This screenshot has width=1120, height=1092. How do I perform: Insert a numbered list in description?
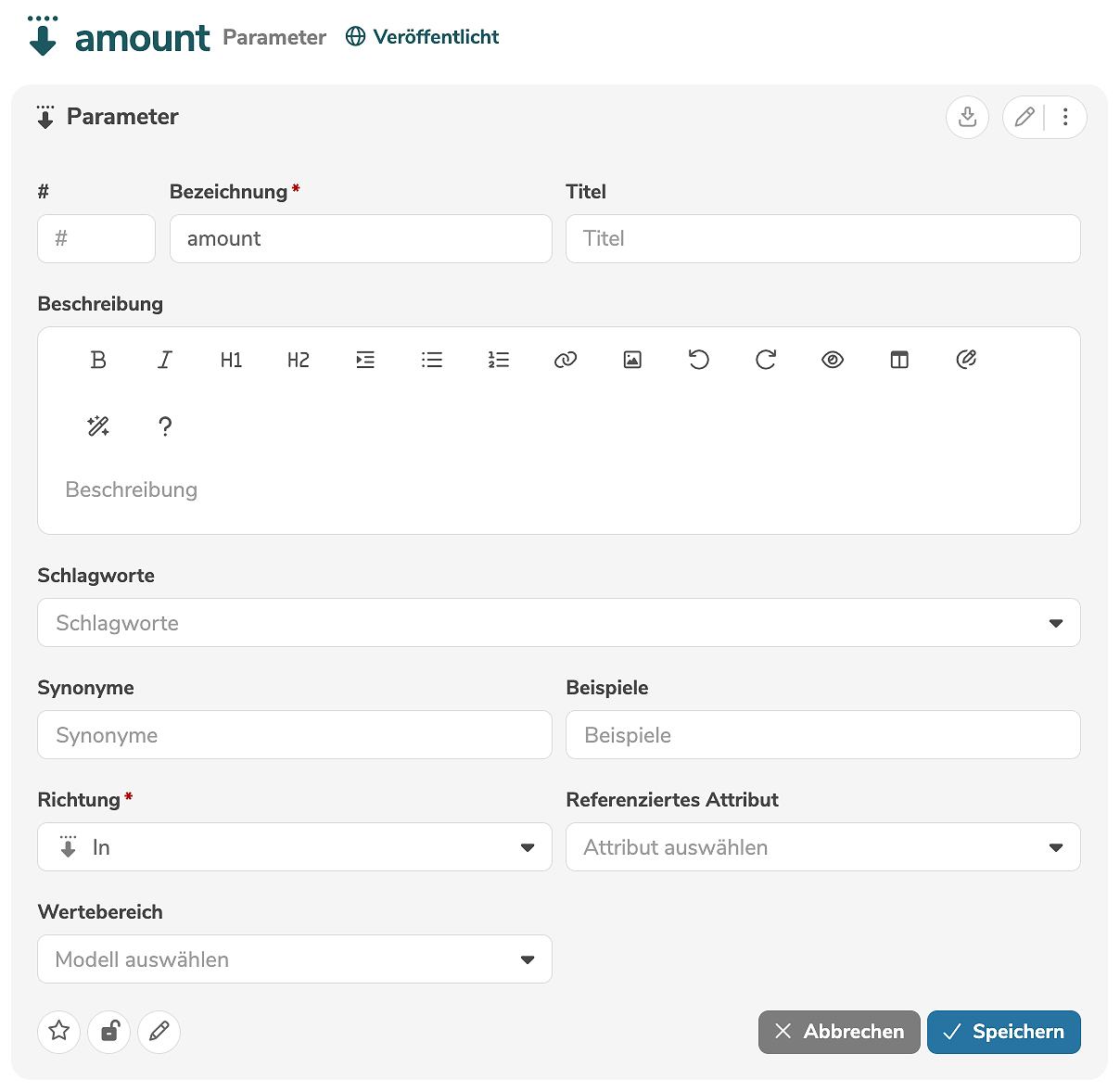click(499, 360)
